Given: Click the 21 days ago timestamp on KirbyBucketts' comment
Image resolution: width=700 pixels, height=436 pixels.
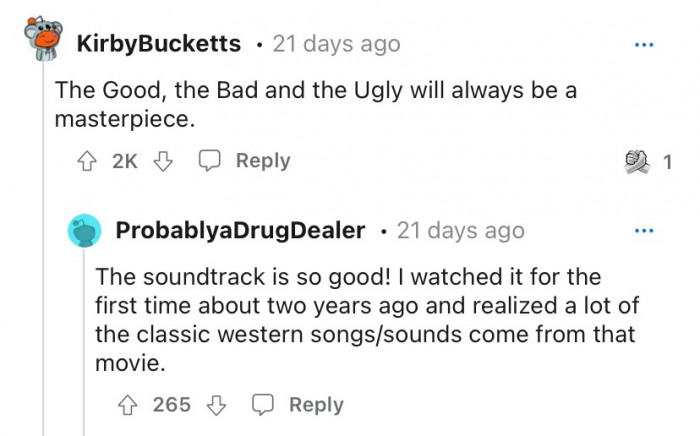Looking at the screenshot, I should (335, 44).
